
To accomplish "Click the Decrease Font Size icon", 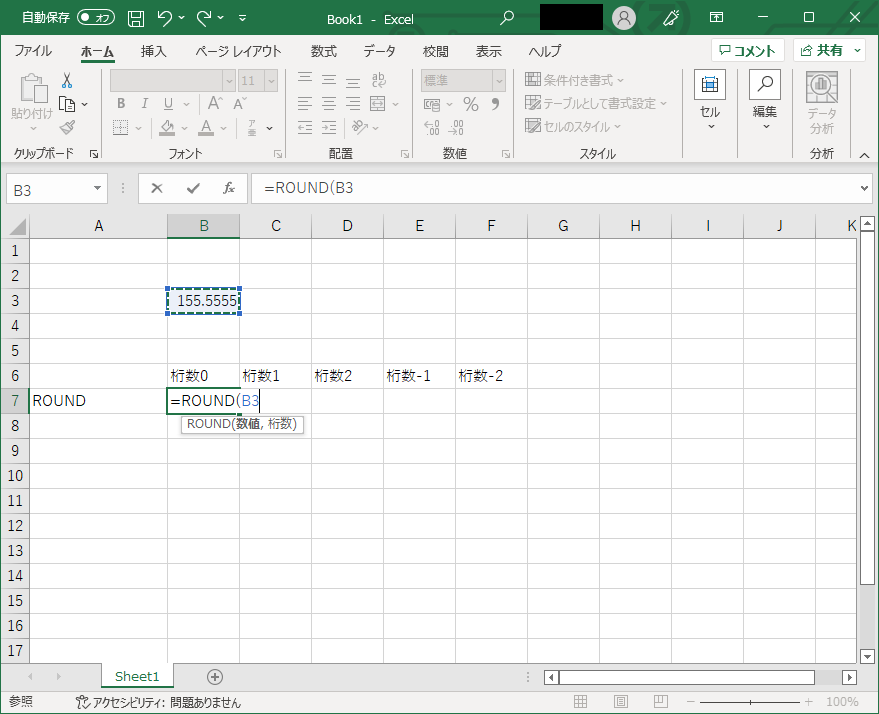I will pos(240,103).
